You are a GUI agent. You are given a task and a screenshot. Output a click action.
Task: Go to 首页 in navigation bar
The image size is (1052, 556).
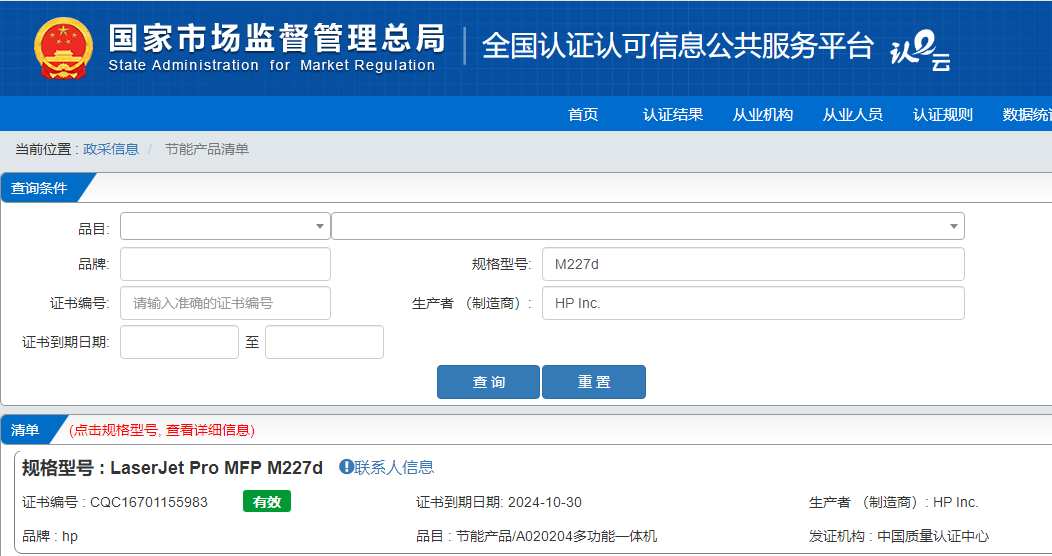pos(583,115)
